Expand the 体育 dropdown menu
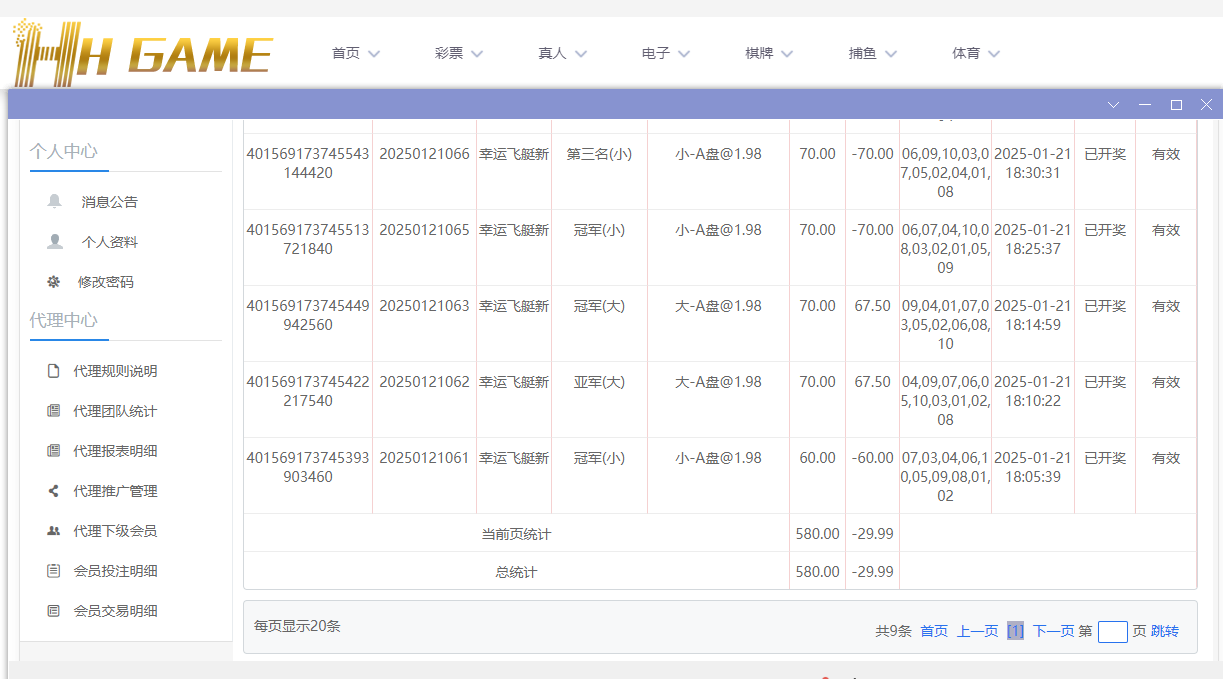This screenshot has width=1223, height=679. coord(976,54)
